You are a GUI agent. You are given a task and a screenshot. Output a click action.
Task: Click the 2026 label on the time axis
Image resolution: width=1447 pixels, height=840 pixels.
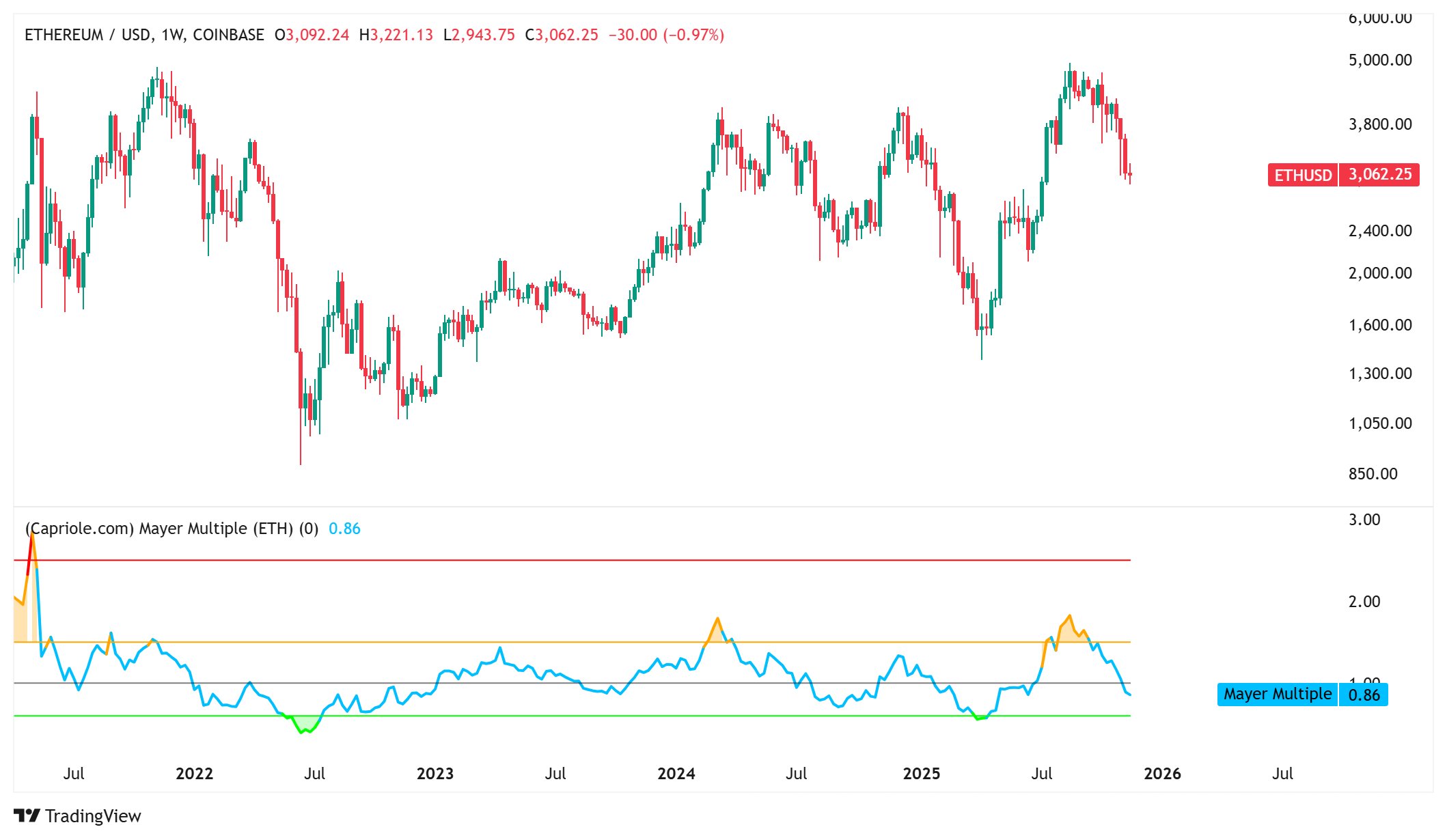coord(1161,774)
